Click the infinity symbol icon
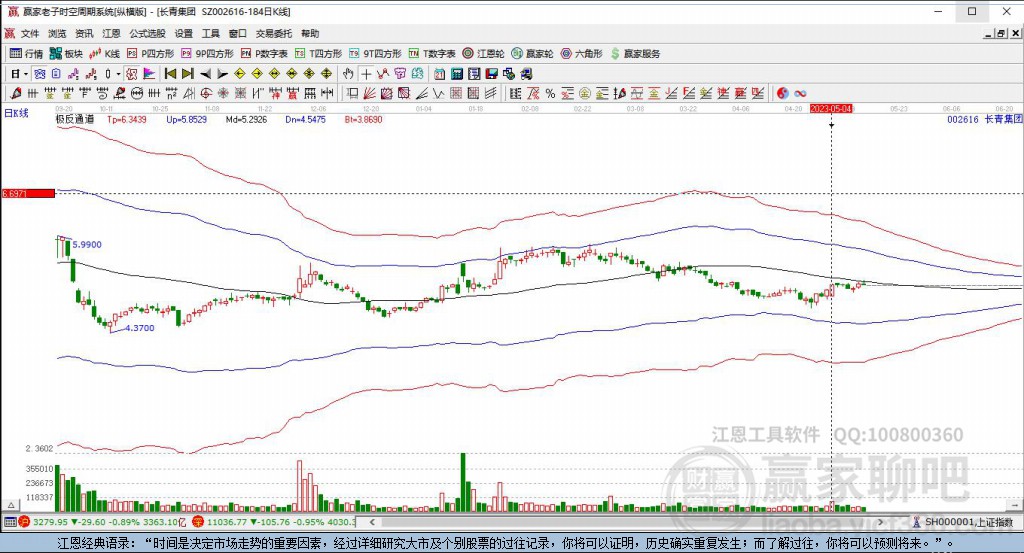Viewport: 1024px width, 553px height. click(800, 93)
